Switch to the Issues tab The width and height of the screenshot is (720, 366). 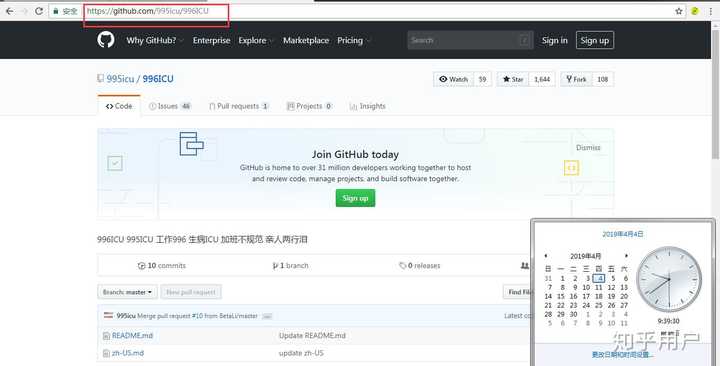coord(169,106)
